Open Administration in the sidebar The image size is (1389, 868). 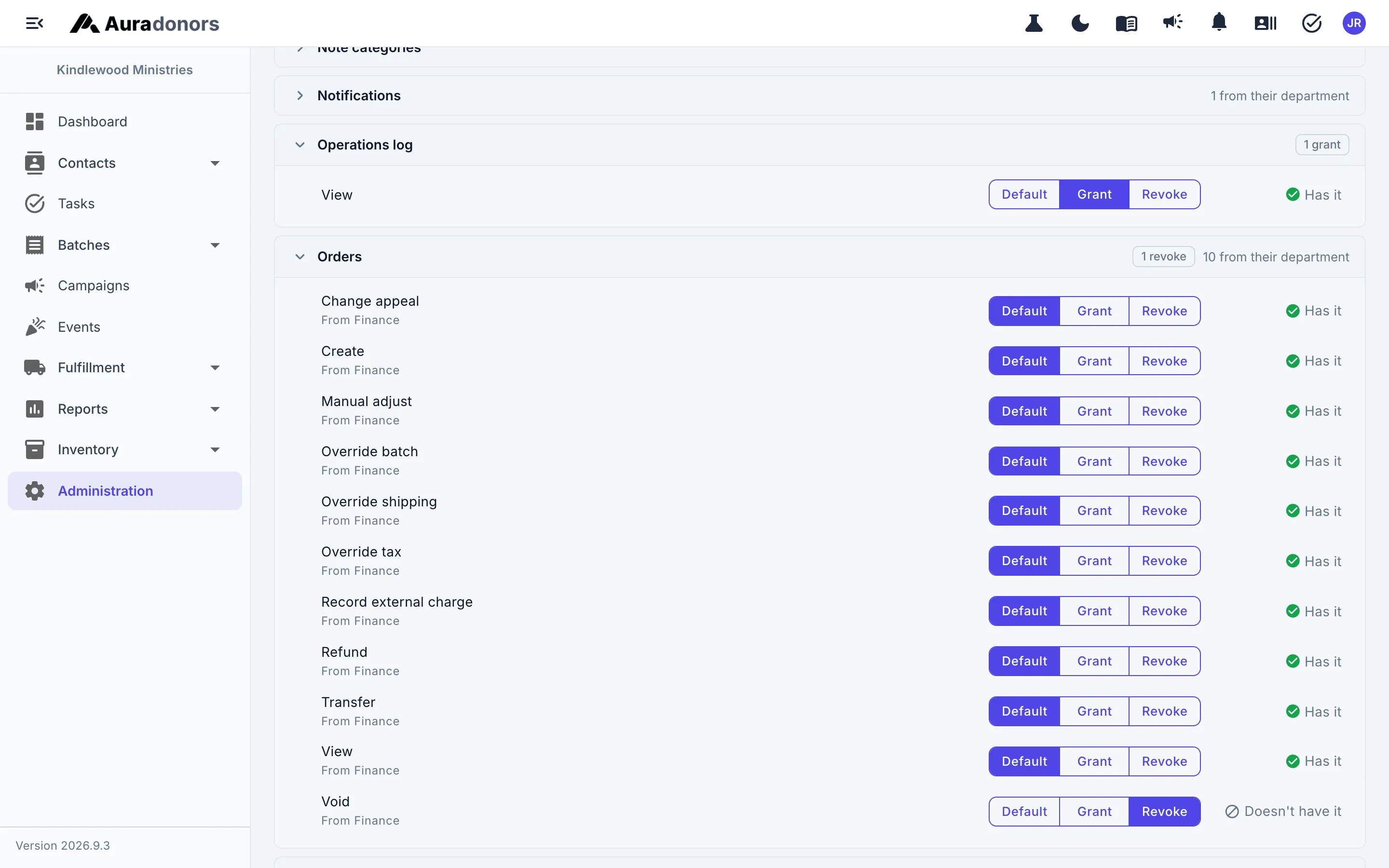[x=124, y=491]
